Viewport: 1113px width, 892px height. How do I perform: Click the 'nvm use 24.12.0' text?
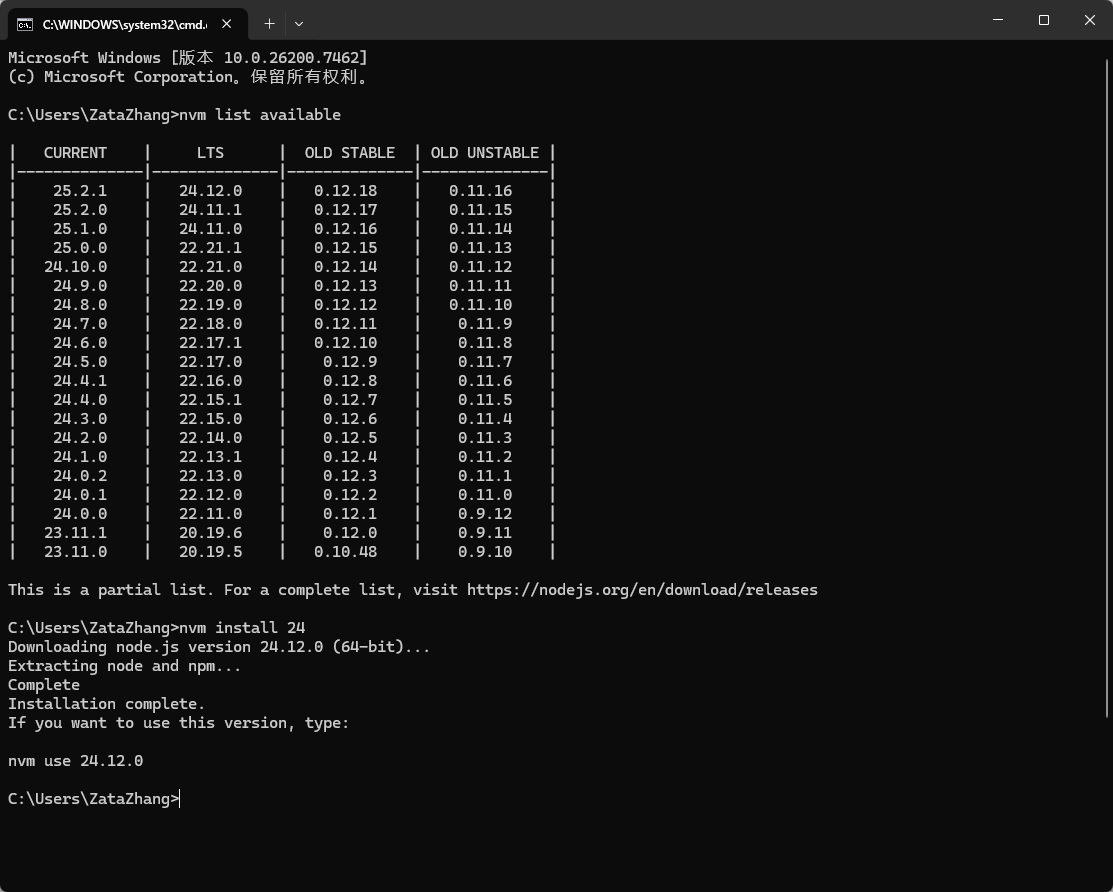[76, 761]
